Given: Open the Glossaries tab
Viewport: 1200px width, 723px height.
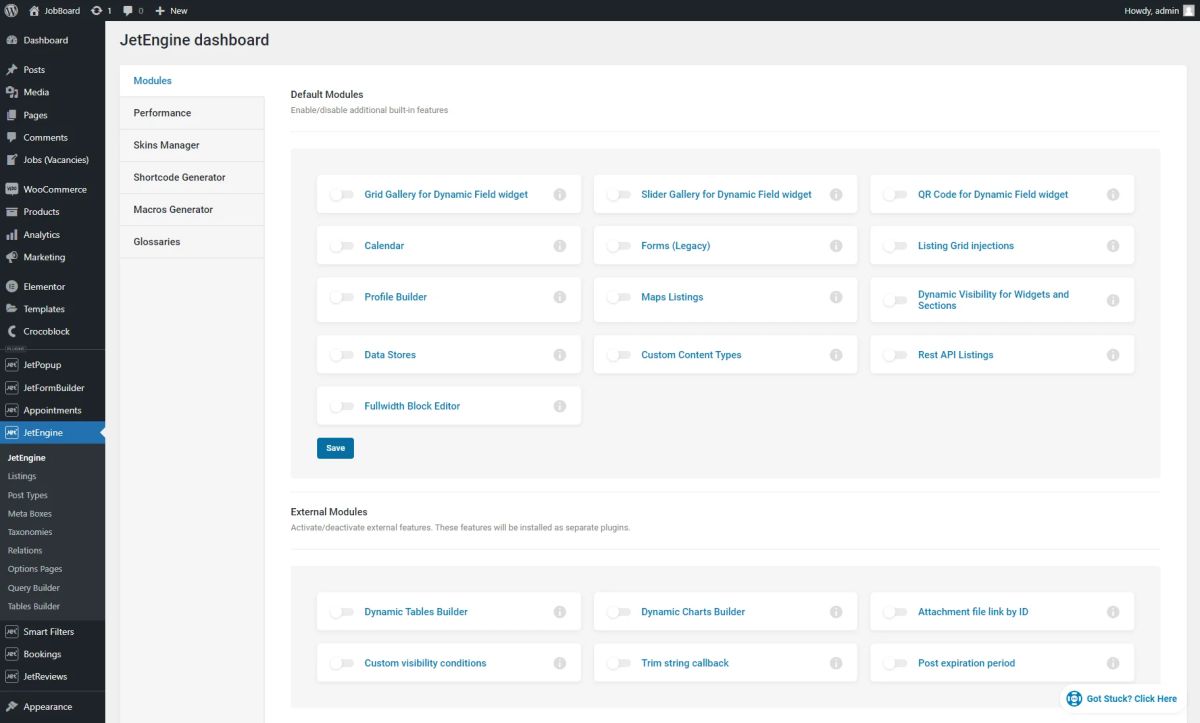Looking at the screenshot, I should coord(192,241).
